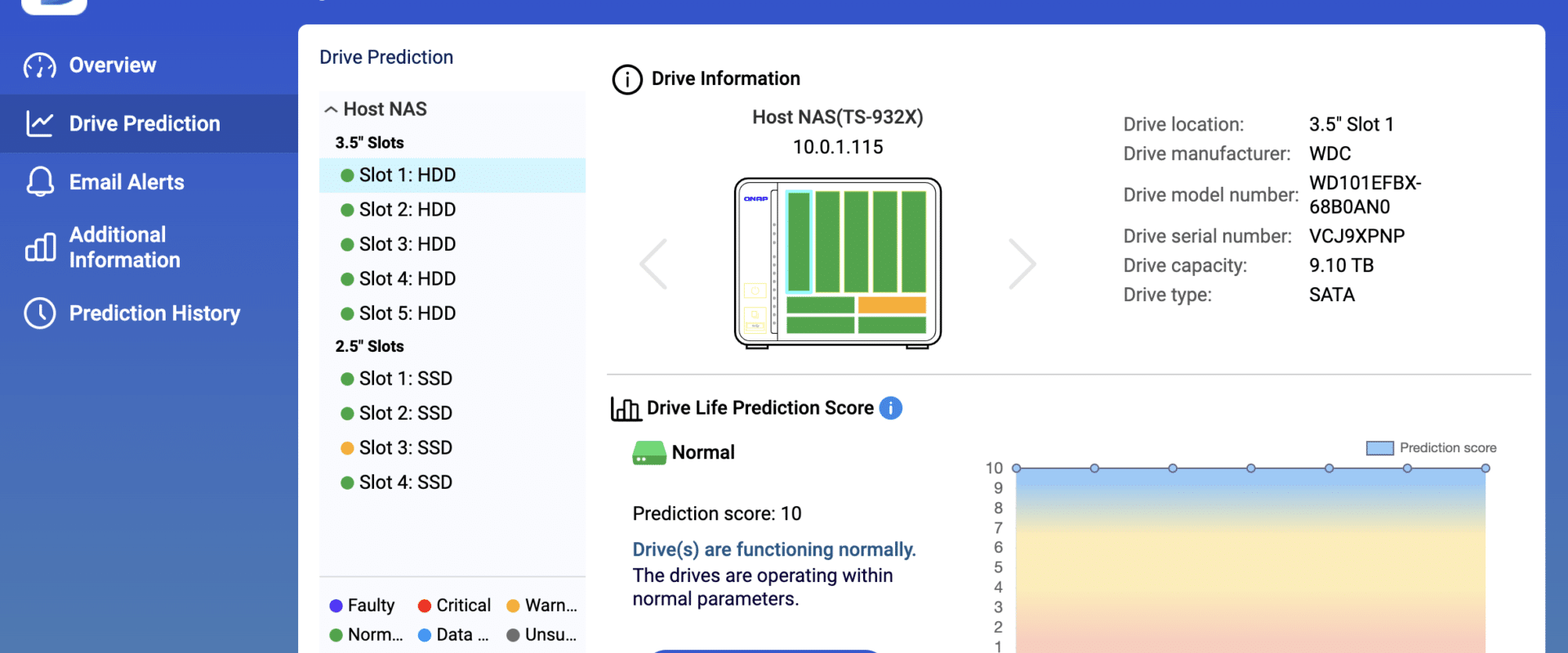Toggle the Prediction score legend

[1431, 448]
